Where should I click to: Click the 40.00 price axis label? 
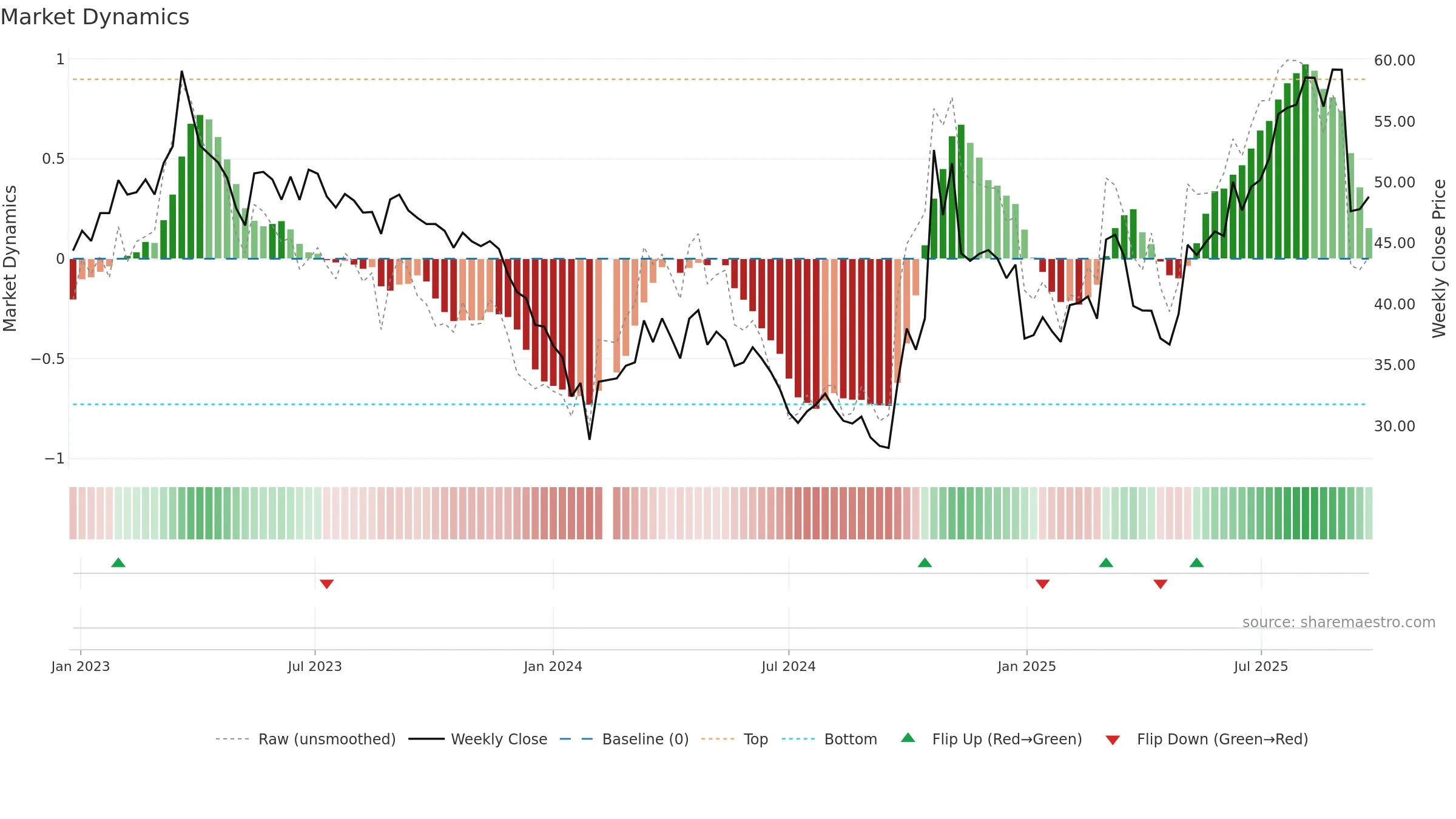point(1395,304)
